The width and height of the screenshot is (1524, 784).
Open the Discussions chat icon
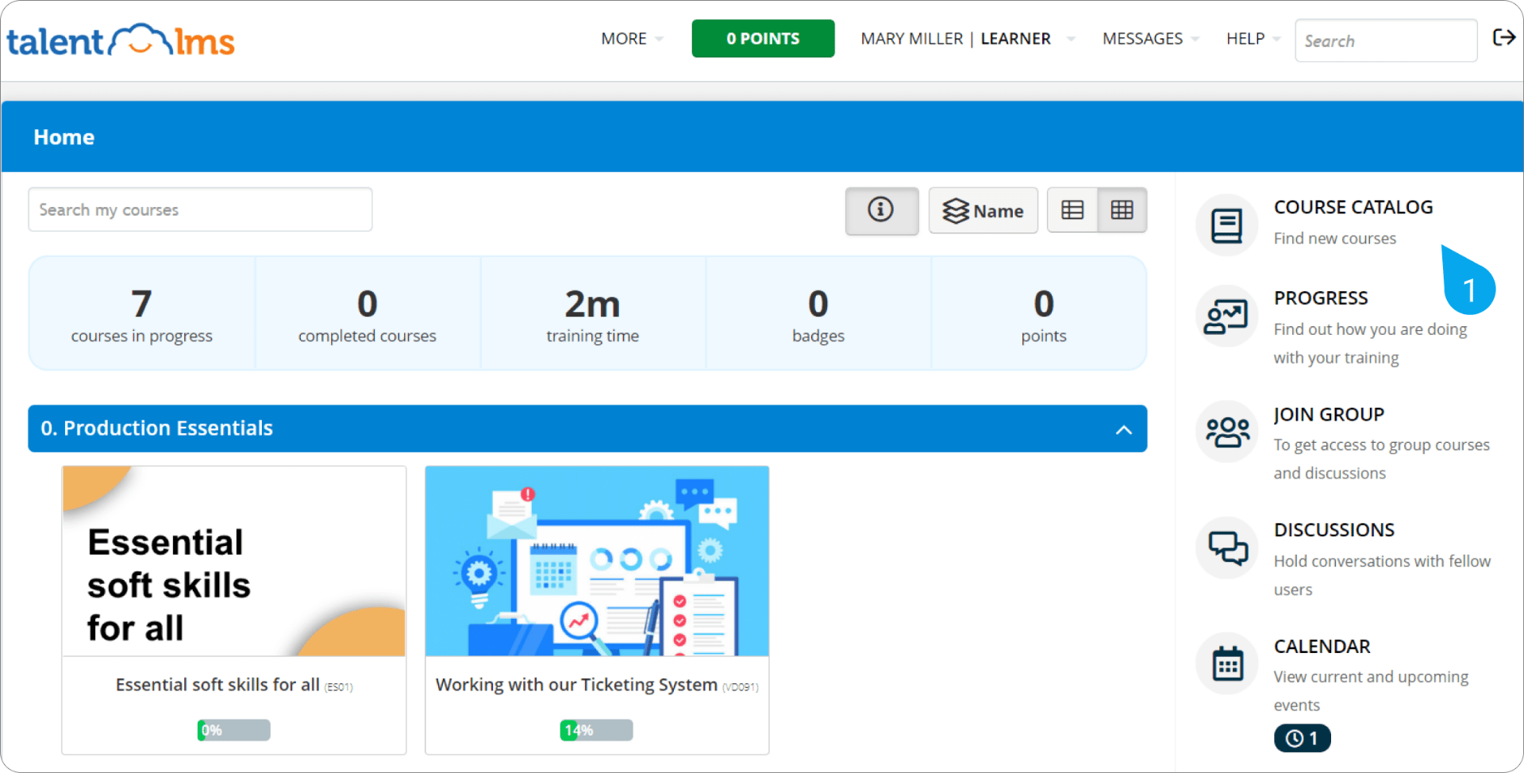(x=1226, y=548)
